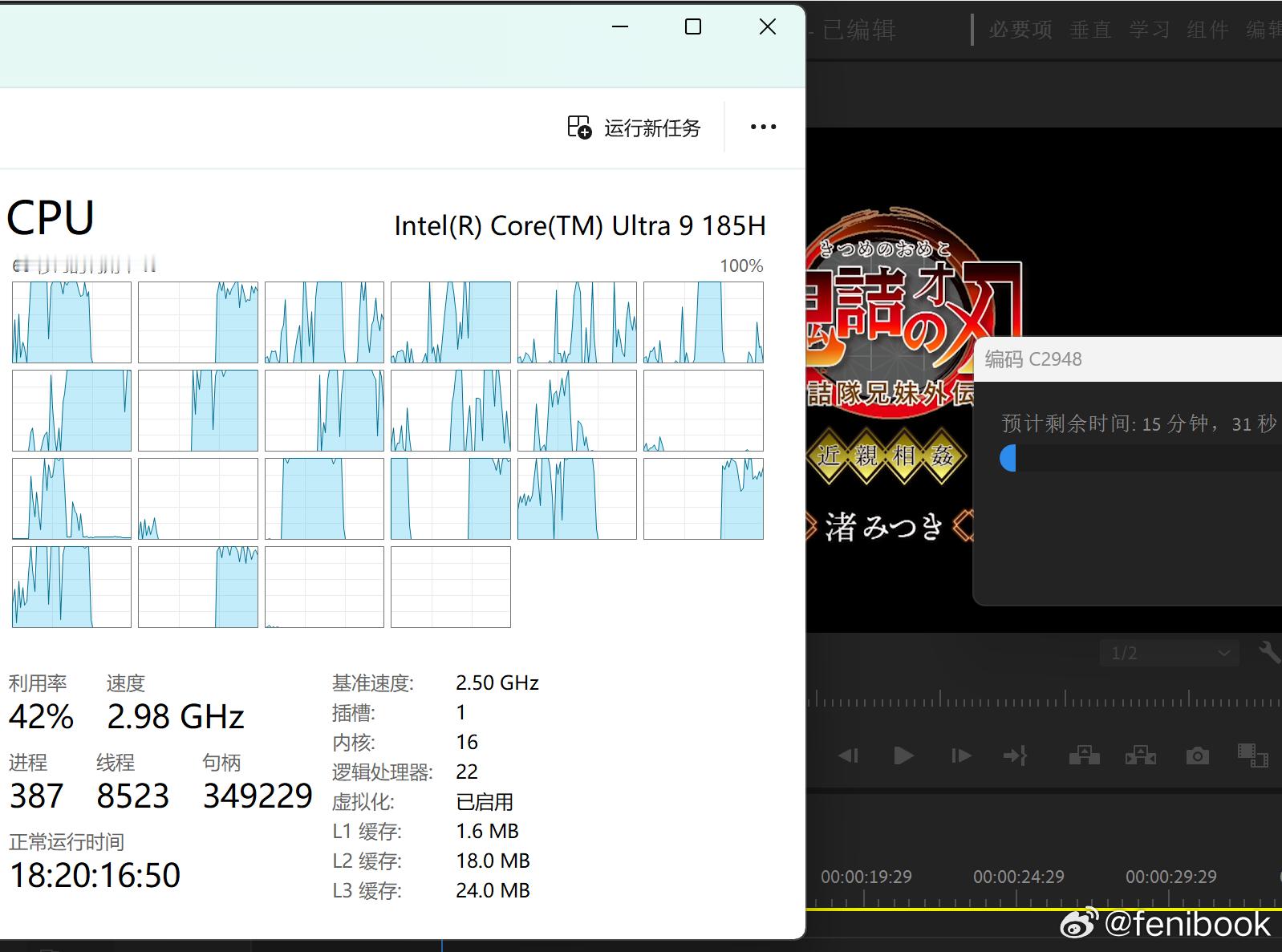
Task: Click the Intel(R) Core(TM) Ultra 9 185H name
Action: pos(580,225)
